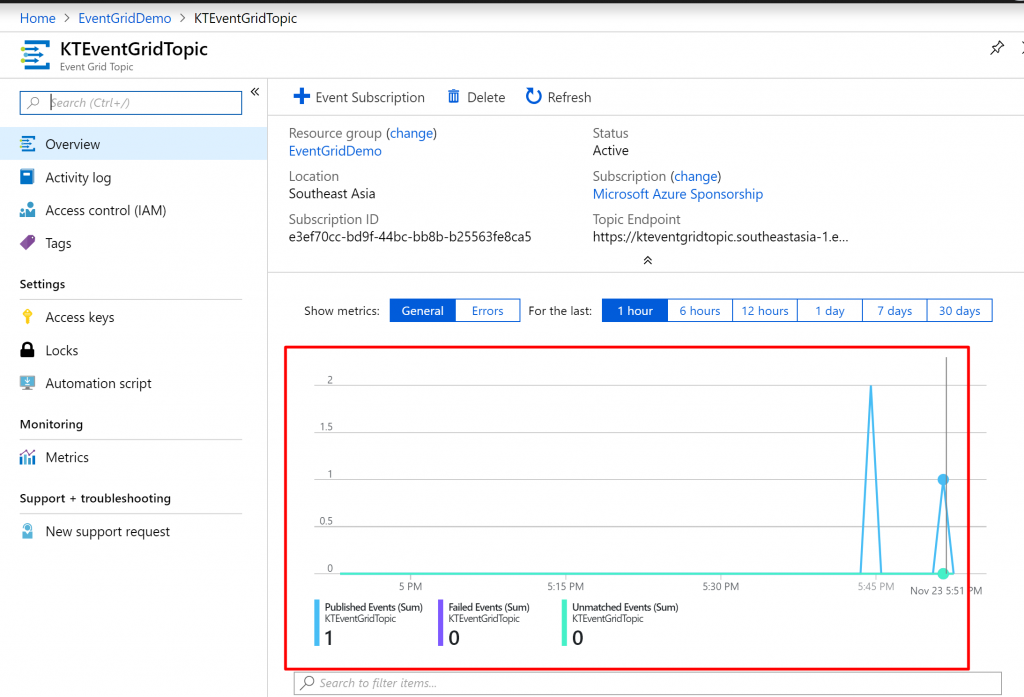Focus the sidebar Search (Ctrl+/) field
Viewport: 1024px width, 697px height.
pyautogui.click(x=131, y=103)
